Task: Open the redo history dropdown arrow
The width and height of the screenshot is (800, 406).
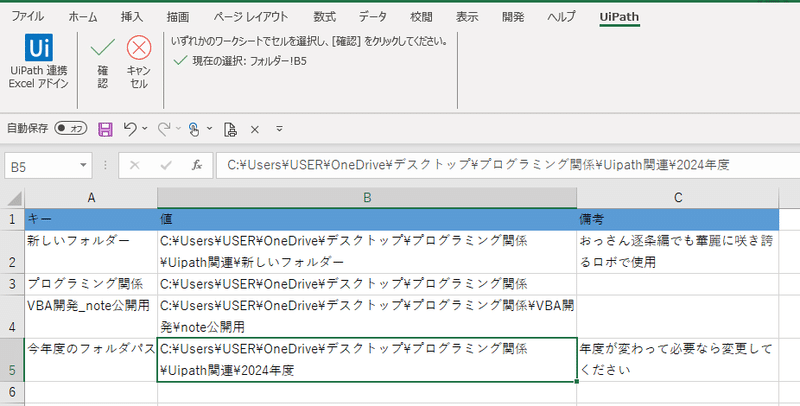Action: [178, 129]
